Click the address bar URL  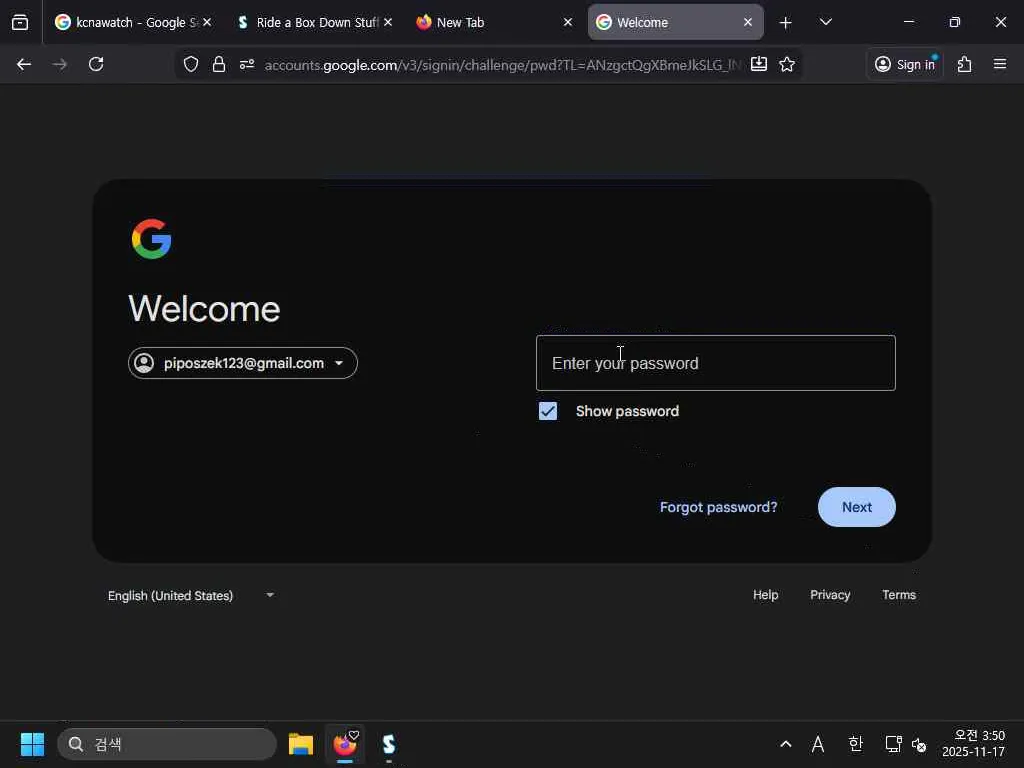tap(502, 65)
